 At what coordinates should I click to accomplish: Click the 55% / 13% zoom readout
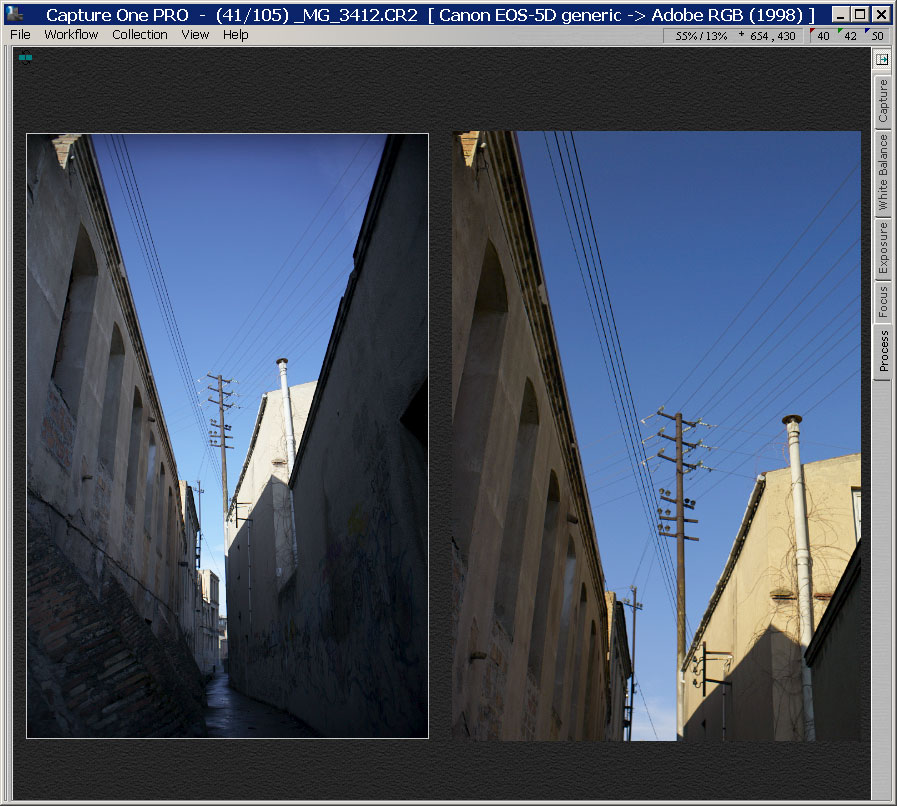701,36
